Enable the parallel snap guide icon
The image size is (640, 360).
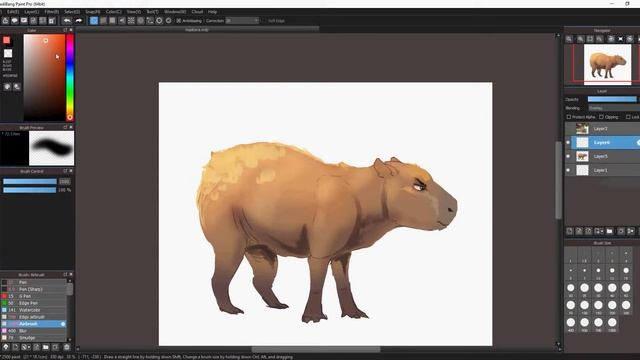point(103,20)
